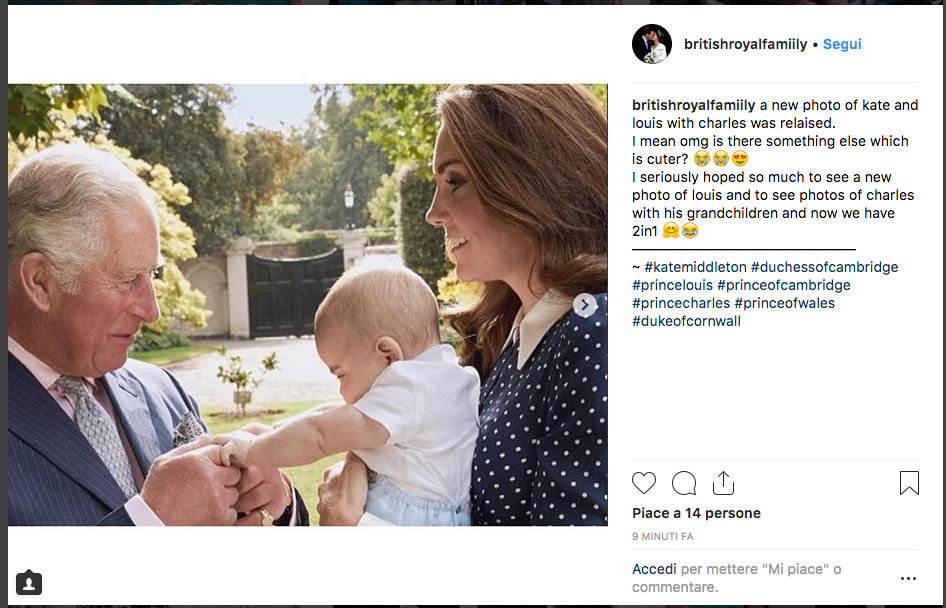Open the #princelouis hashtag
Image resolution: width=946 pixels, height=608 pixels.
(672, 285)
